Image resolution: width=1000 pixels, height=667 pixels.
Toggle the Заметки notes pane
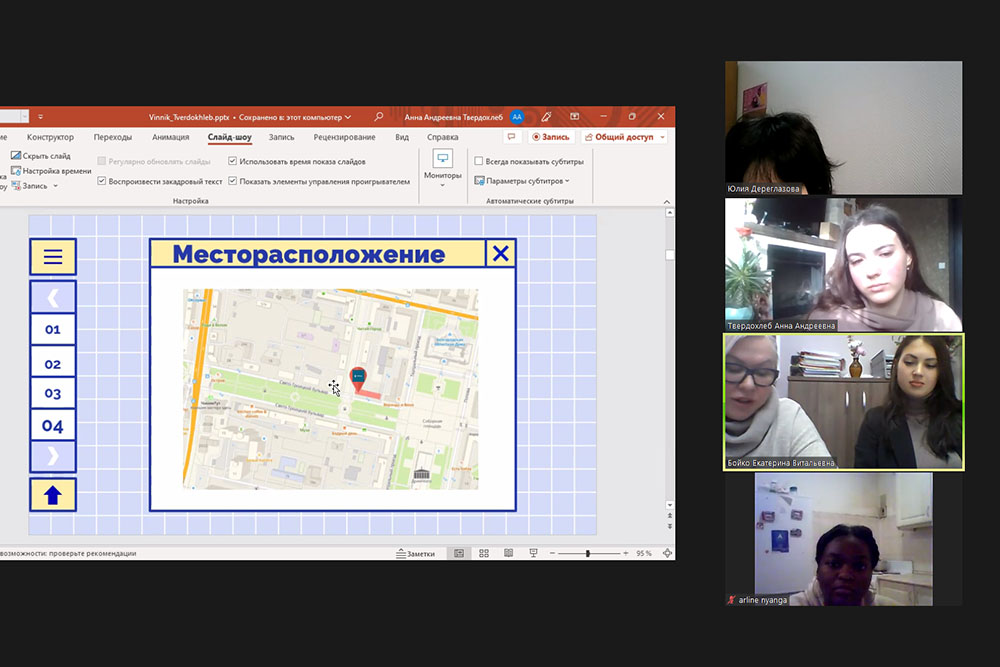click(x=415, y=553)
